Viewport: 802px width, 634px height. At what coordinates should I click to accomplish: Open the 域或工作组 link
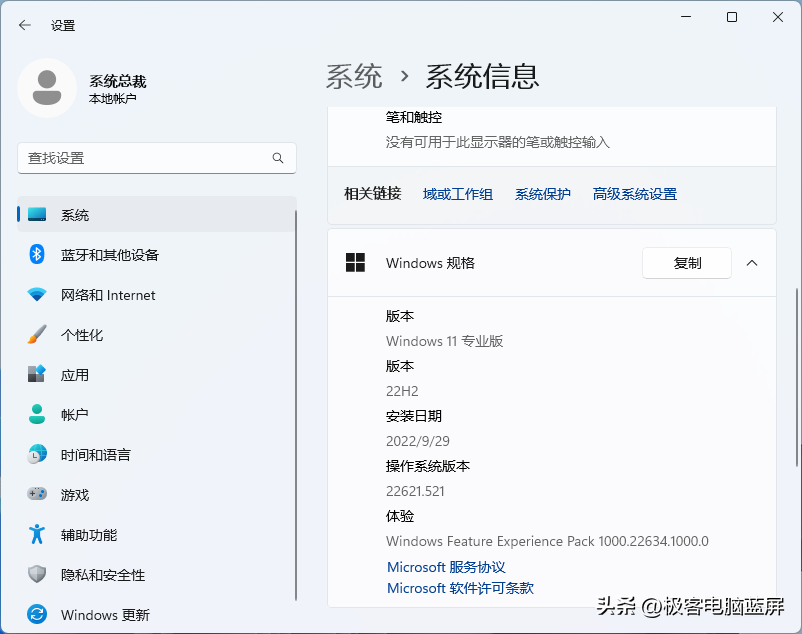click(458, 194)
